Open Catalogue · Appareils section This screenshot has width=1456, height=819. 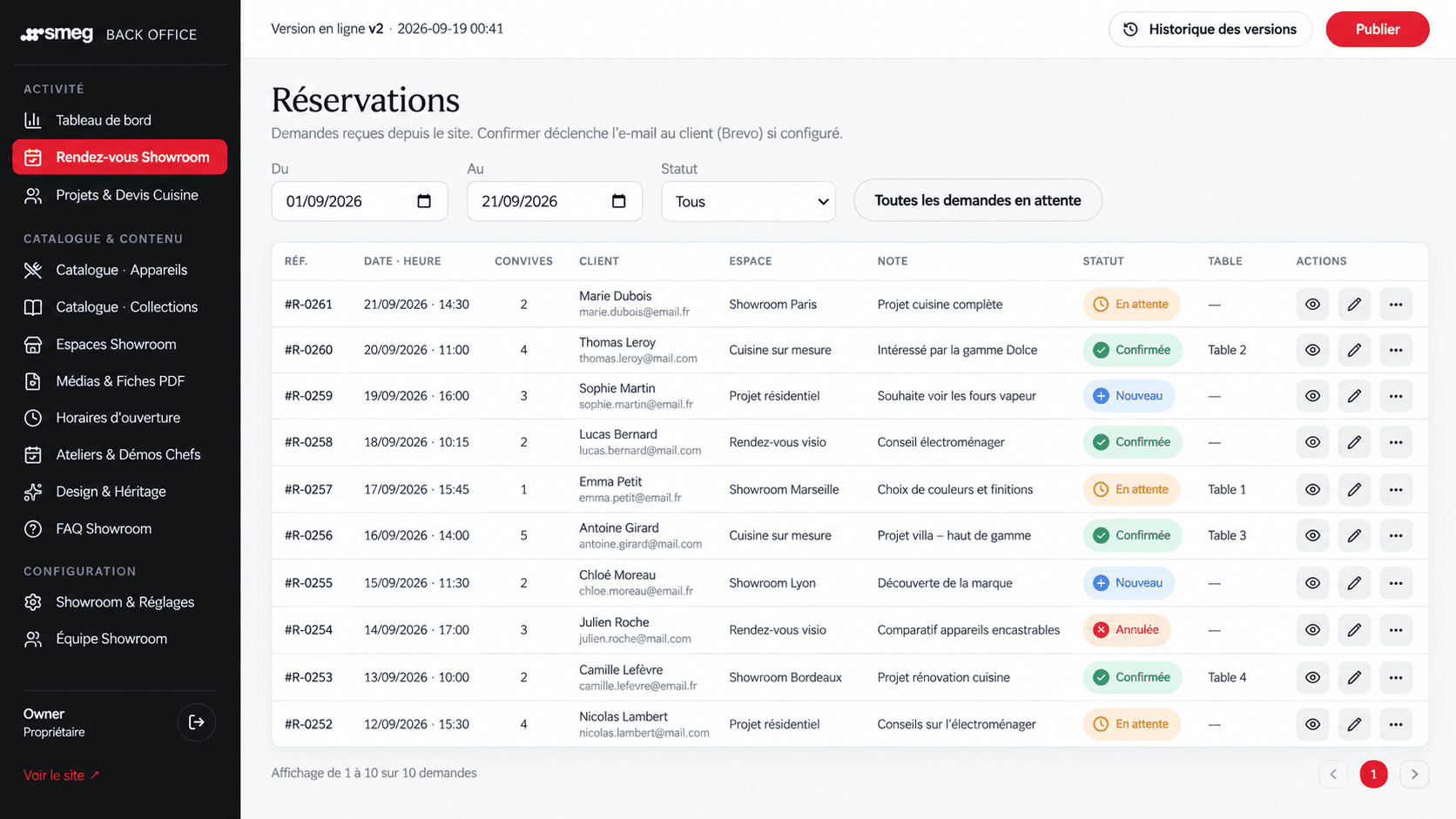pos(120,270)
